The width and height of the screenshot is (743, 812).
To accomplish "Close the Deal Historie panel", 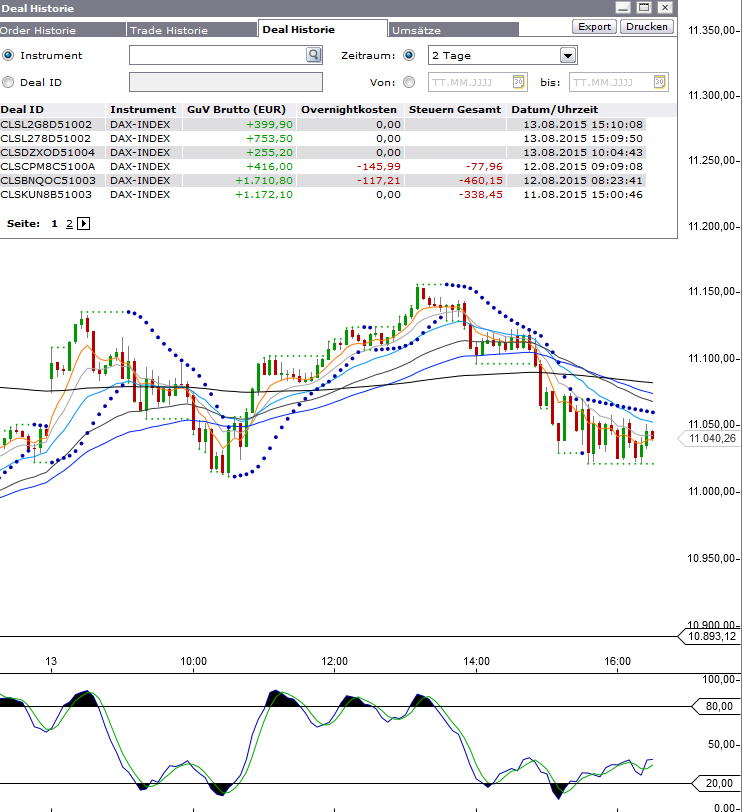I will click(665, 7).
